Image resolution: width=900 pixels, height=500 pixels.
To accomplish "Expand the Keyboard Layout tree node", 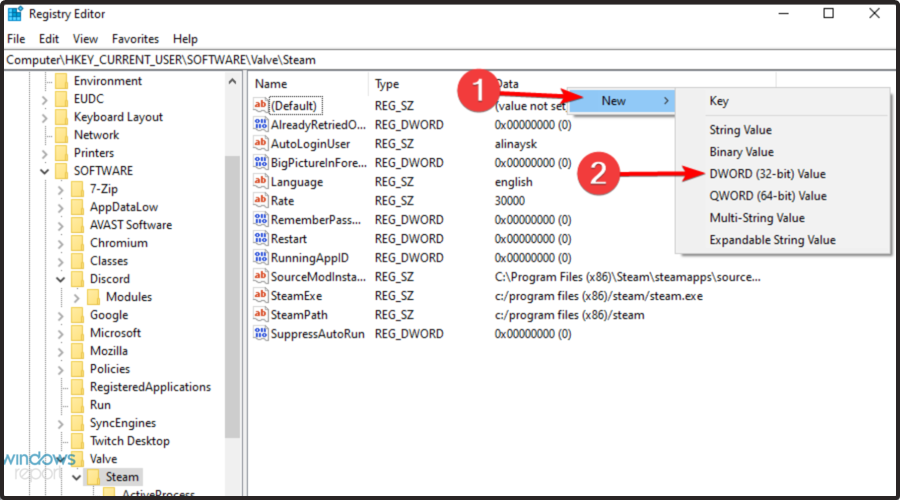I will [44, 118].
